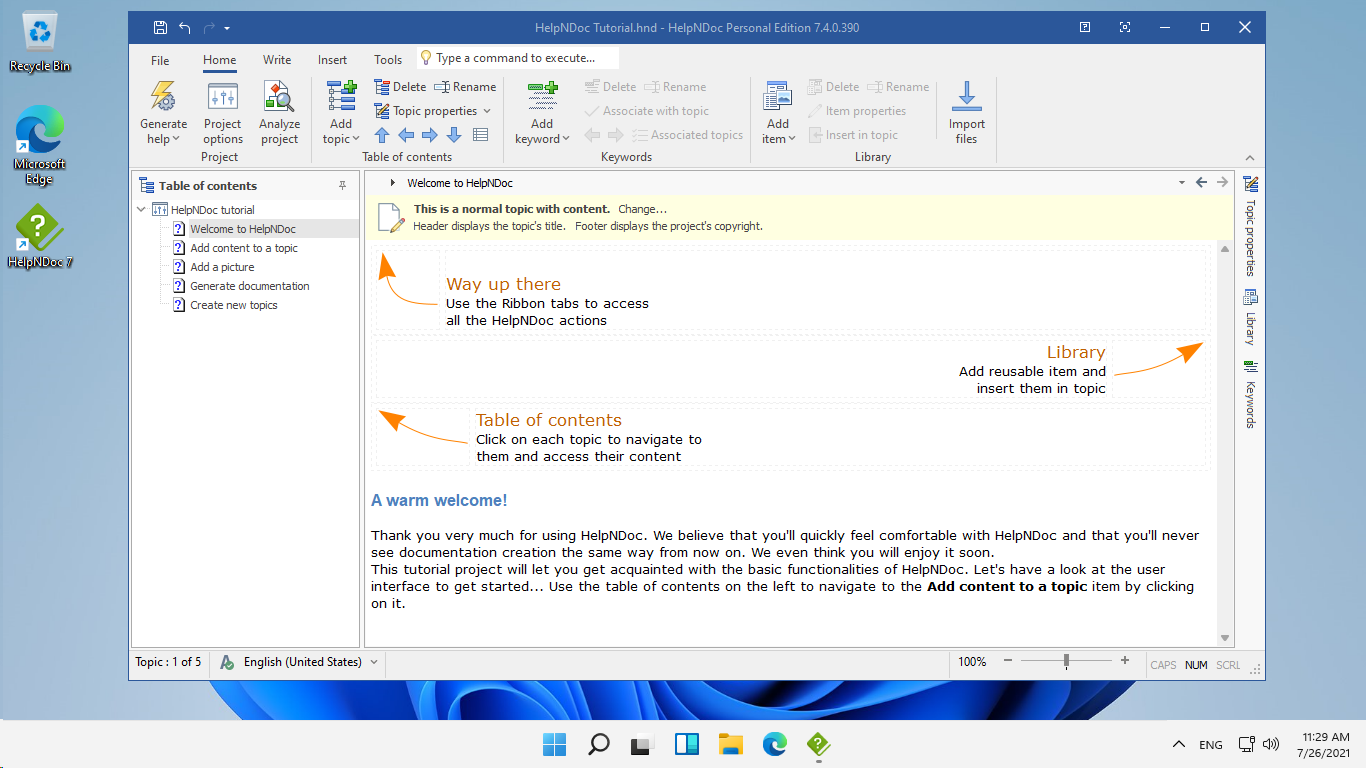
Task: Launch Analyze project
Action: 279,113
